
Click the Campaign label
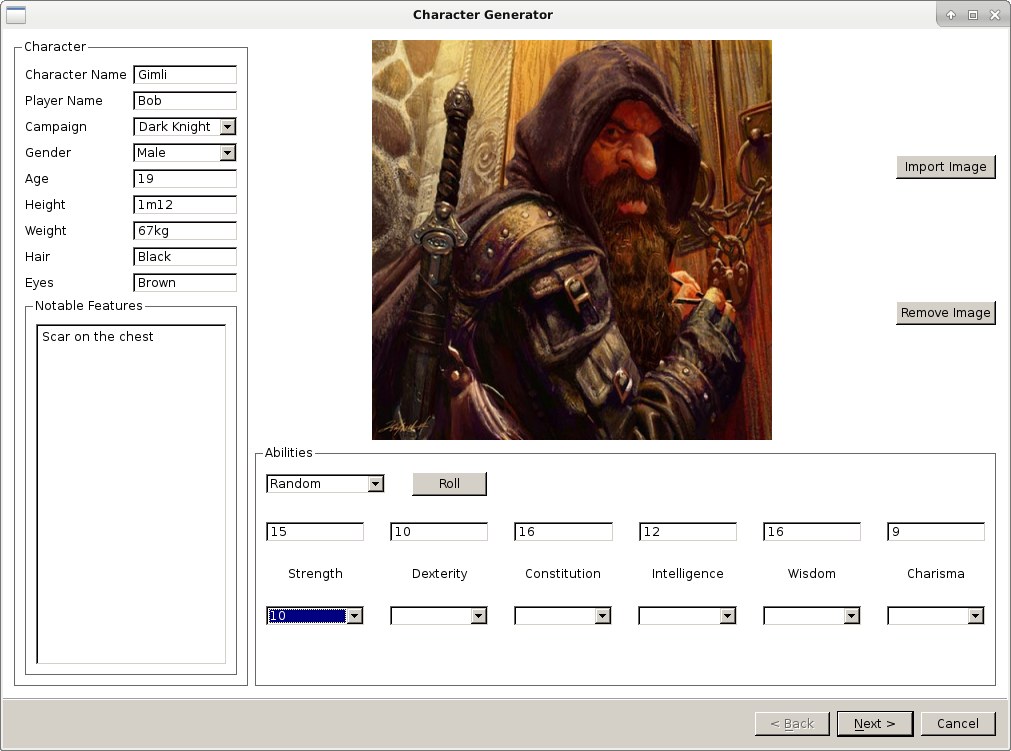(55, 127)
